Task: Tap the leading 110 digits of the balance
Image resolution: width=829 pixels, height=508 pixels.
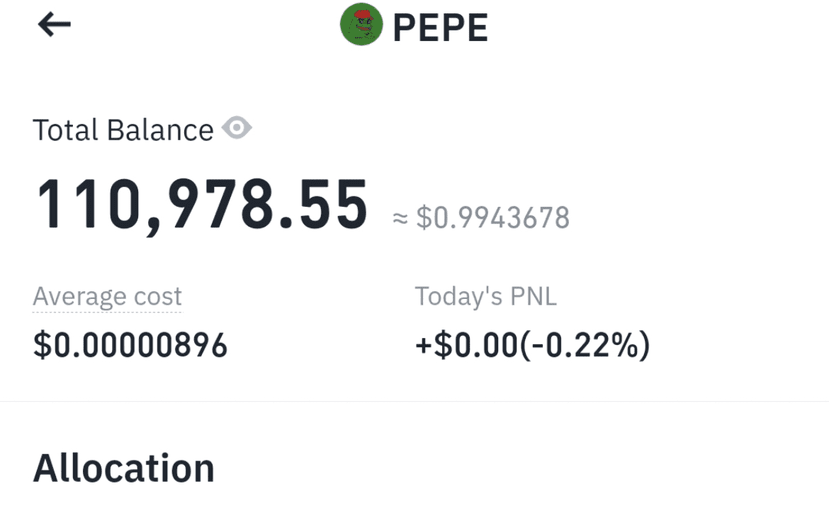Action: click(x=88, y=205)
